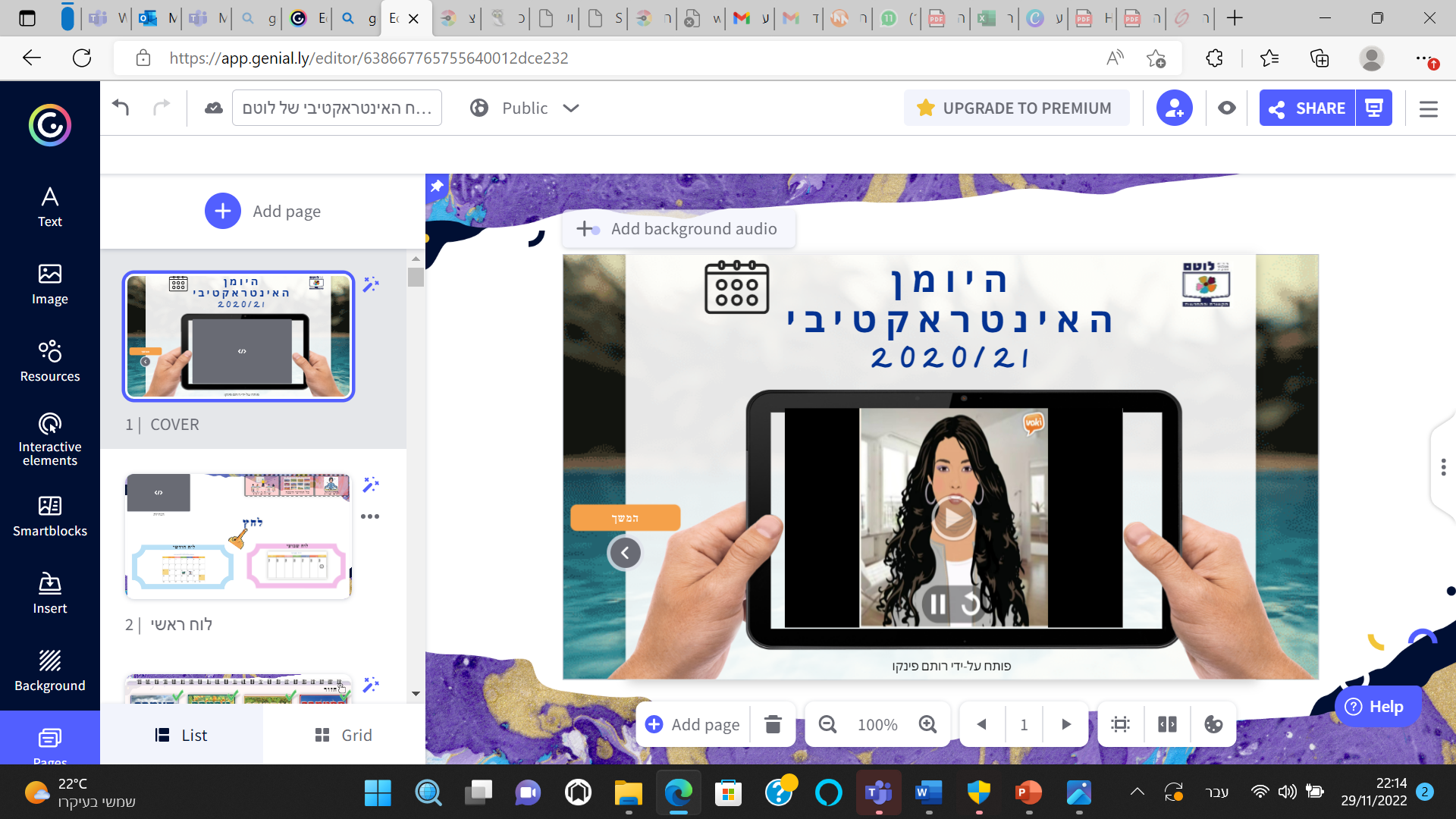1456x819 pixels.
Task: Click UPGRADE TO PREMIUM button
Action: point(1016,108)
